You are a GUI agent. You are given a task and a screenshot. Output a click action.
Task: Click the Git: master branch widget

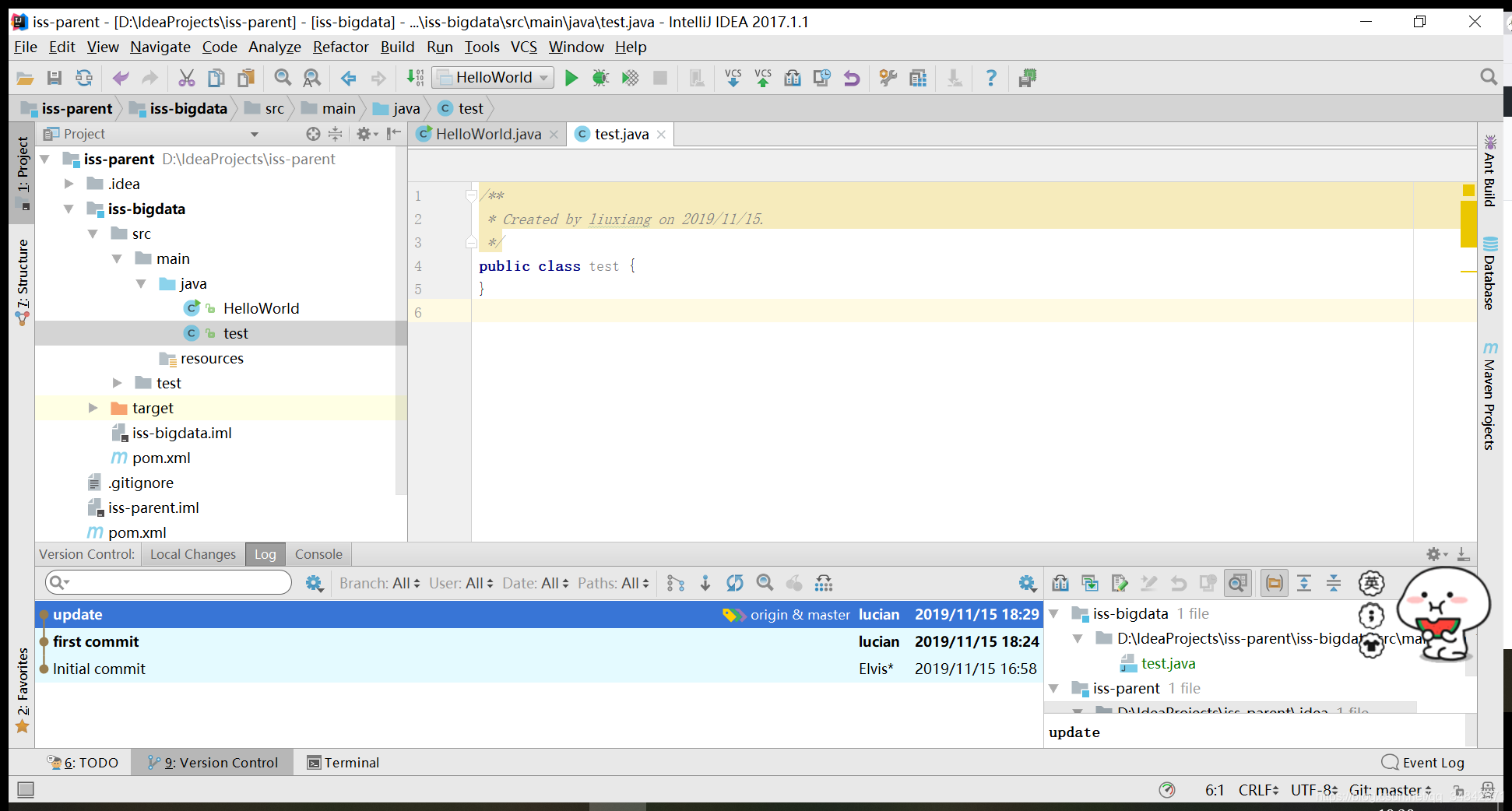[1391, 790]
